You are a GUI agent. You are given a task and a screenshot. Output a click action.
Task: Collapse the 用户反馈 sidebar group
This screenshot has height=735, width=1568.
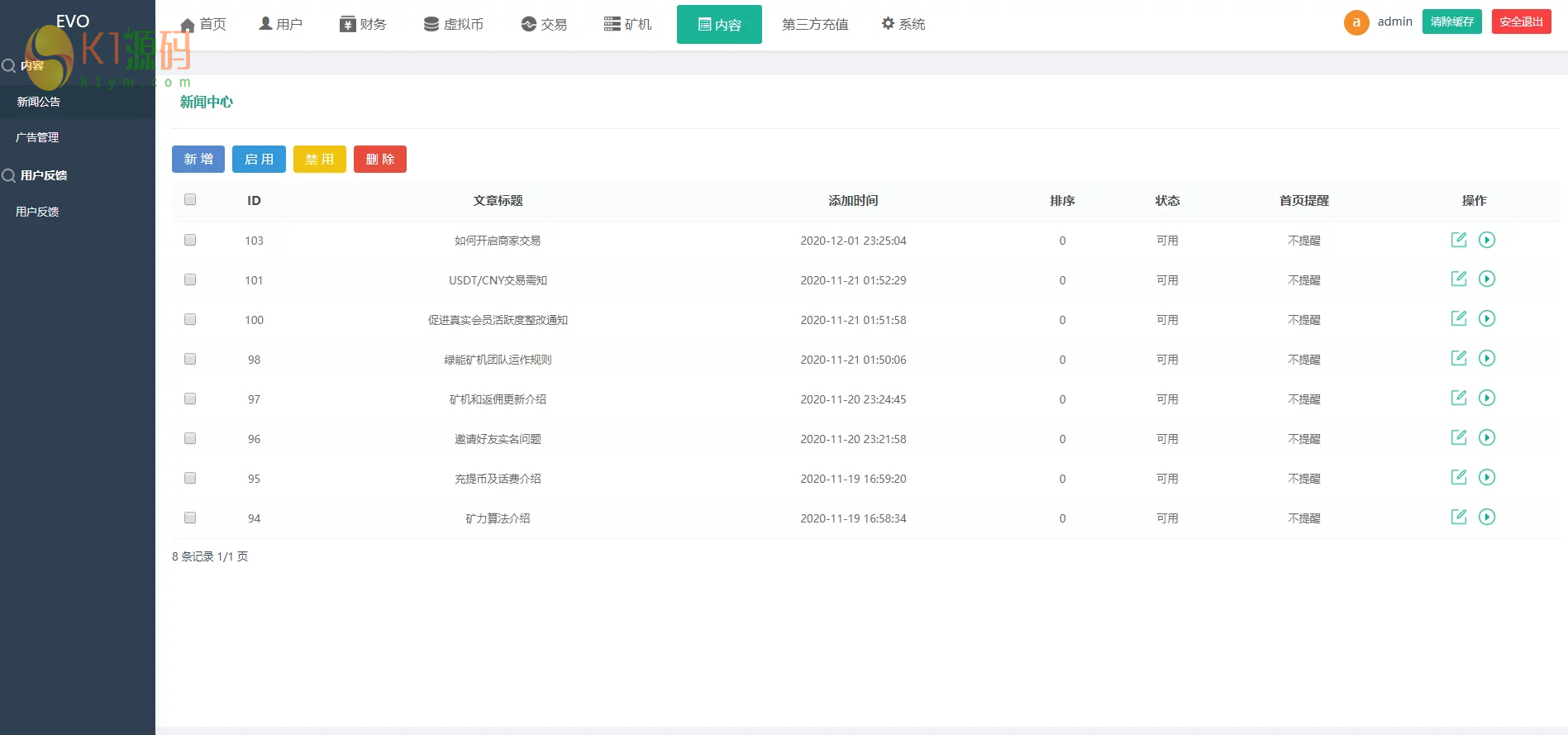43,175
